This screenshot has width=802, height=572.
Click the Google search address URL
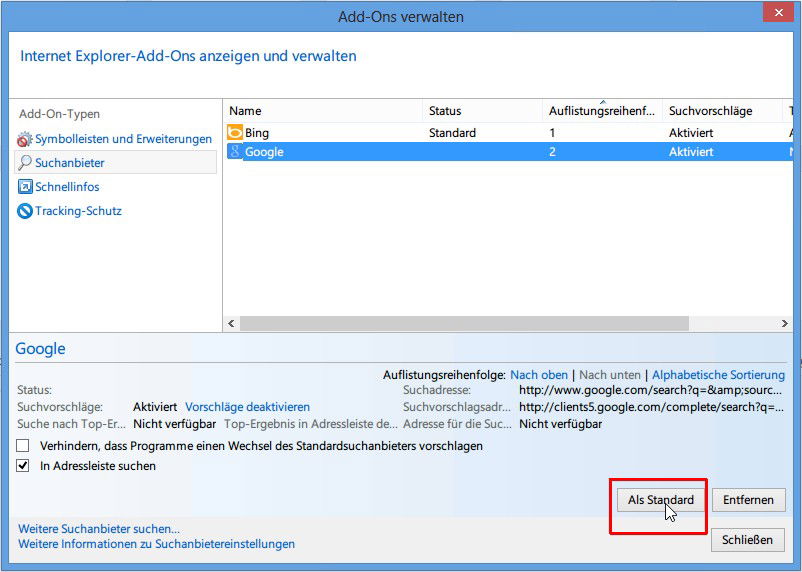click(x=650, y=390)
